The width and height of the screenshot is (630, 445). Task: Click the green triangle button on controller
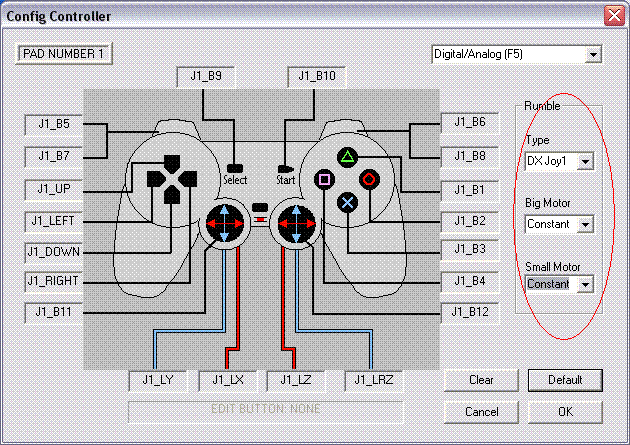[x=347, y=157]
